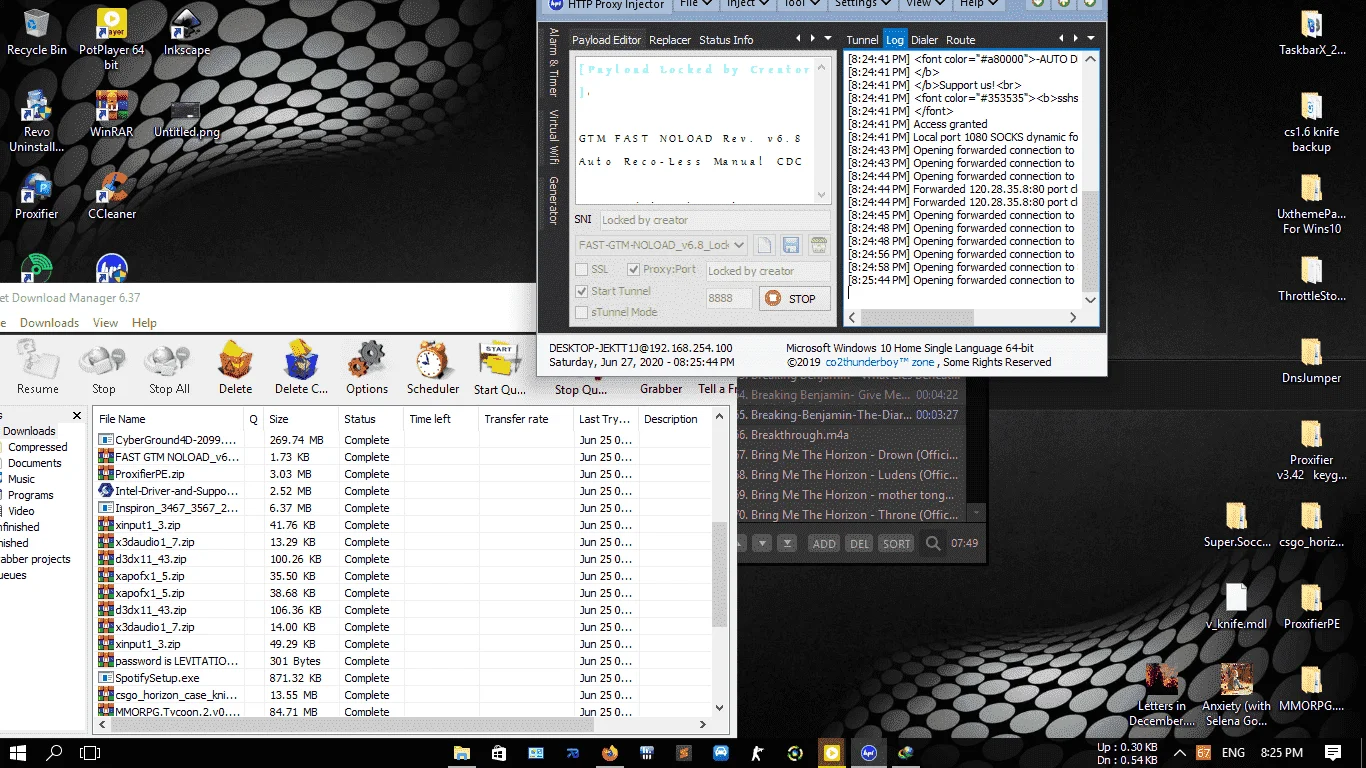The width and height of the screenshot is (1366, 768).
Task: Click ADD button in PotPlayer playlist
Action: coord(824,543)
